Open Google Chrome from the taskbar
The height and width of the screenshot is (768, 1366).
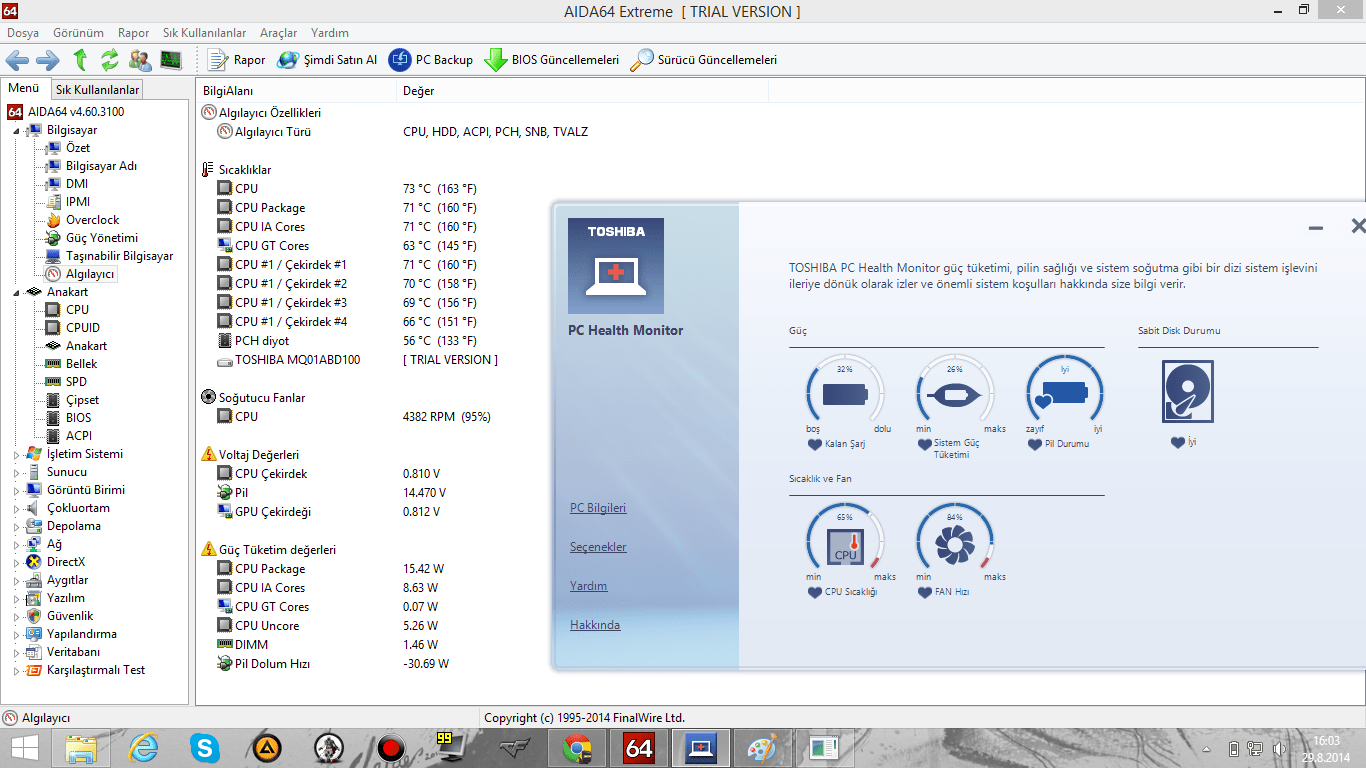[575, 748]
